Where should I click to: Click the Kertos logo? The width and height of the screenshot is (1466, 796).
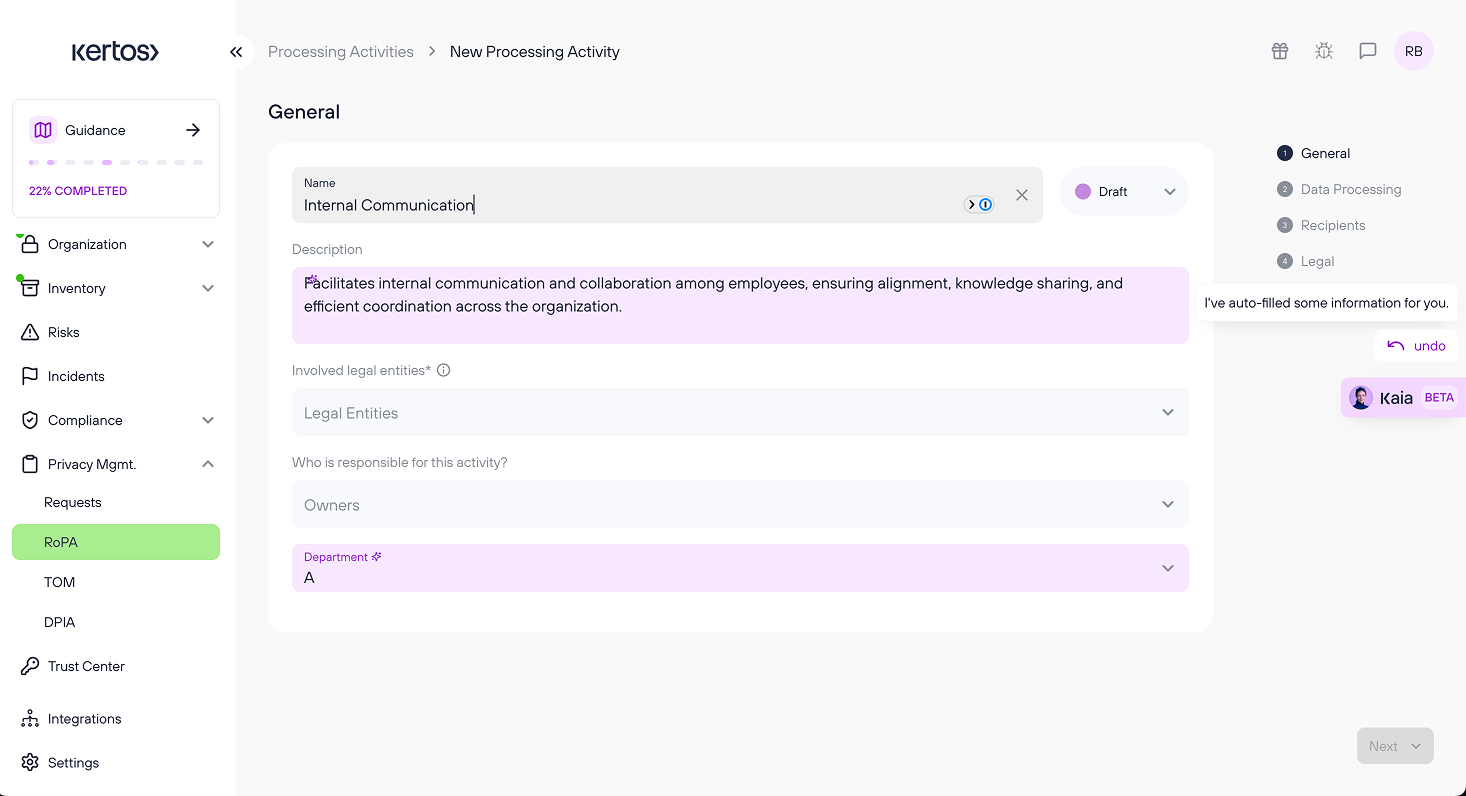(x=115, y=52)
